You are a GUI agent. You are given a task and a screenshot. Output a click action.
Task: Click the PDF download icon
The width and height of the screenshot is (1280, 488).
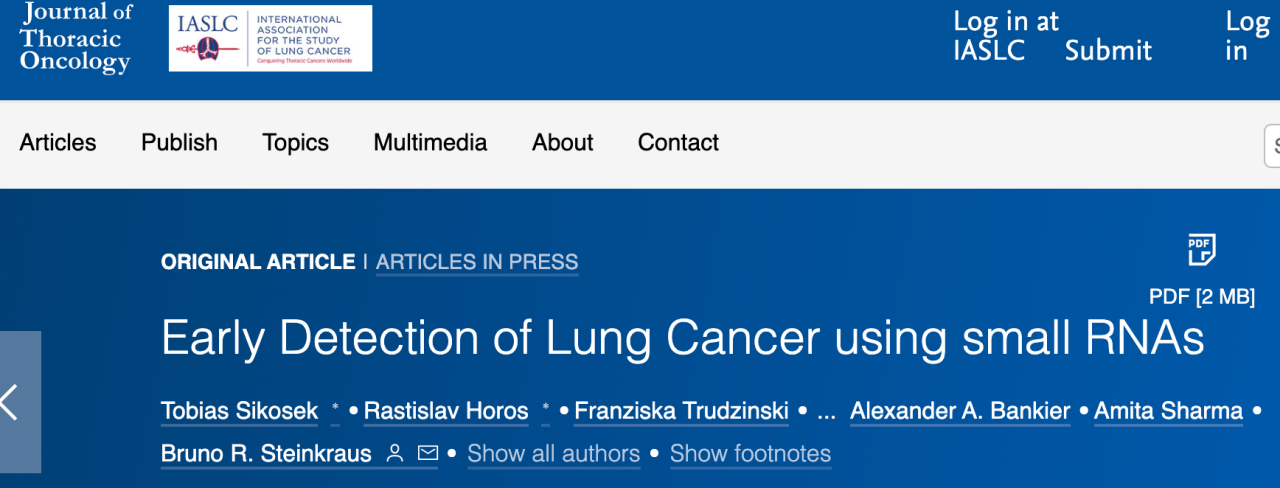pos(1201,250)
